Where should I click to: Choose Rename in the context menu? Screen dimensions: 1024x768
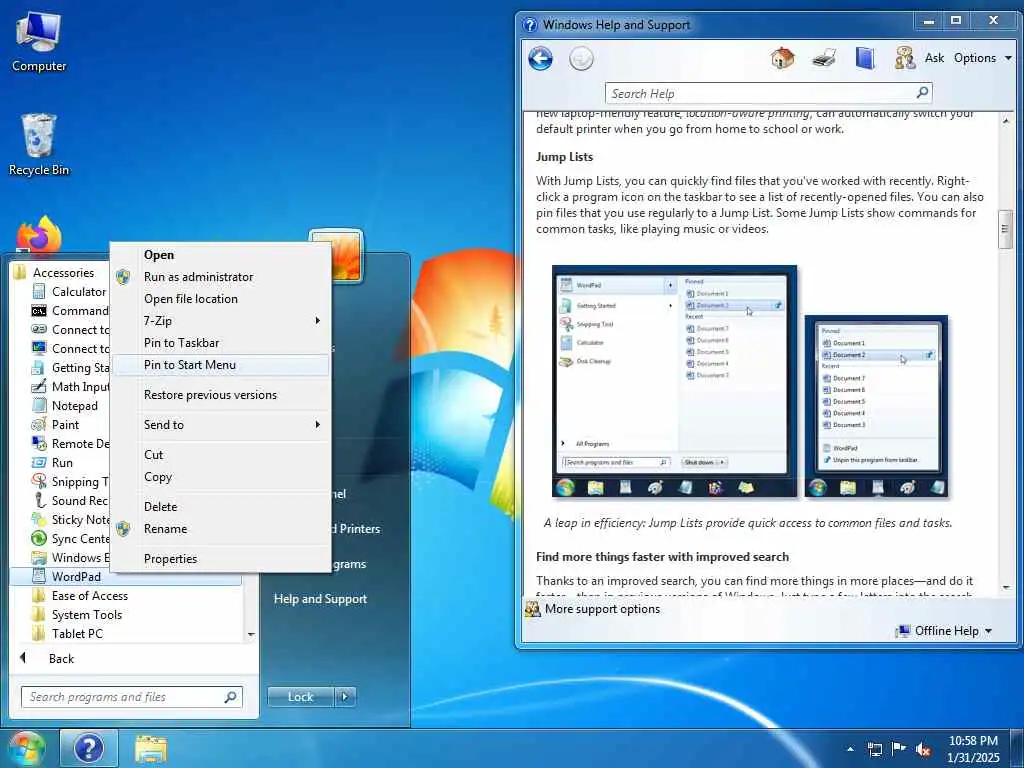click(x=221, y=529)
